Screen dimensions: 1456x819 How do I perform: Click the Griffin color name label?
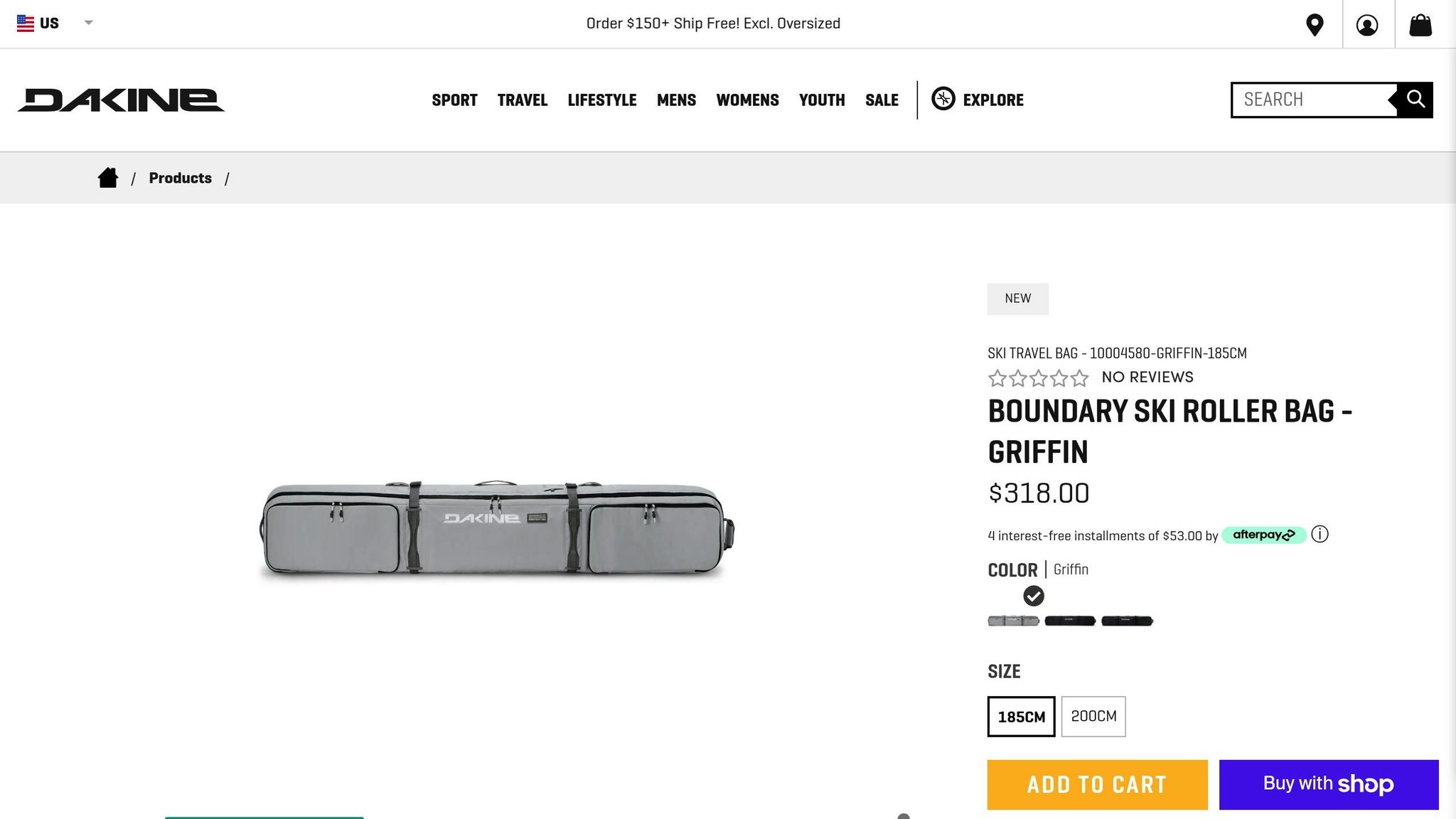1071,569
